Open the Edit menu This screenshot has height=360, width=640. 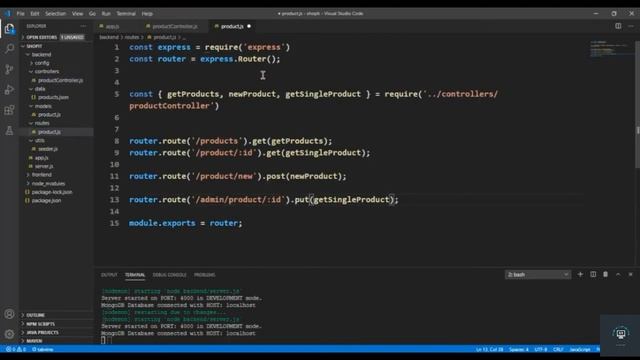[x=35, y=13]
